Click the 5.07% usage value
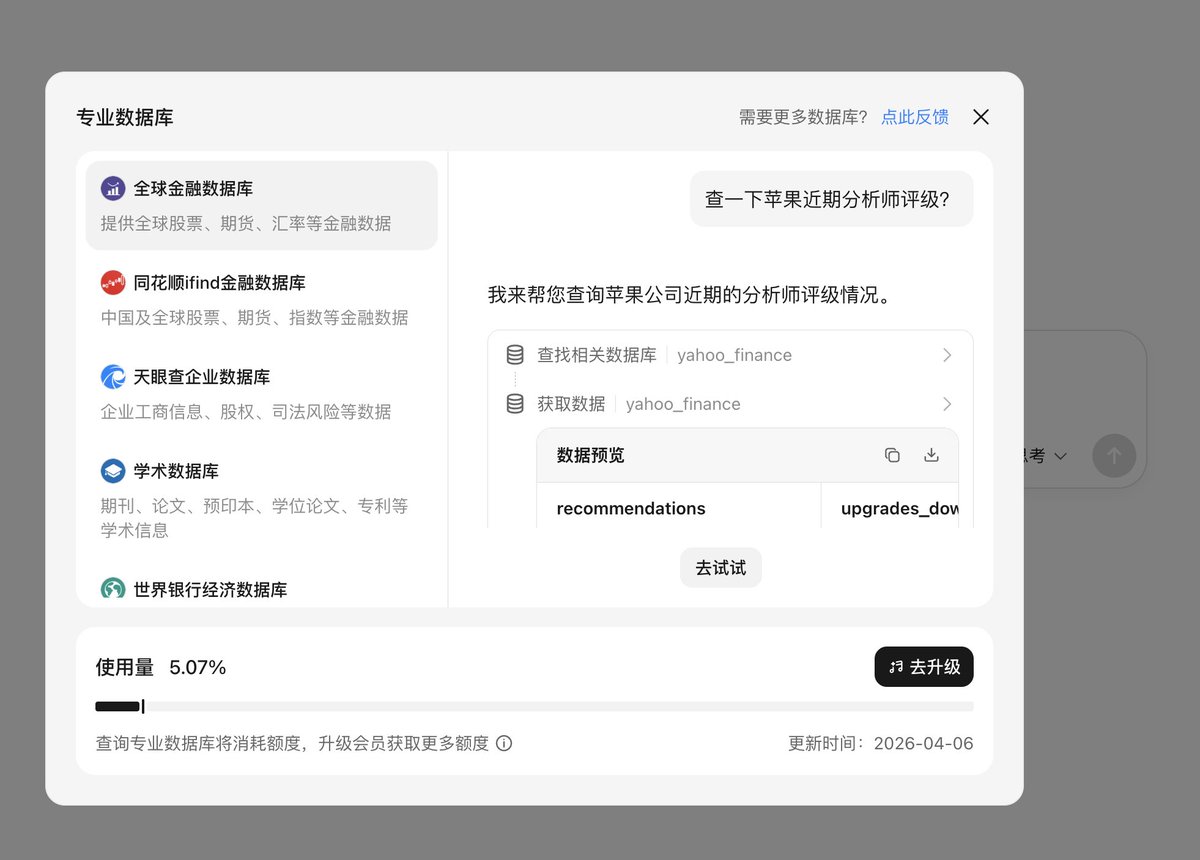This screenshot has height=860, width=1200. pyautogui.click(x=198, y=667)
